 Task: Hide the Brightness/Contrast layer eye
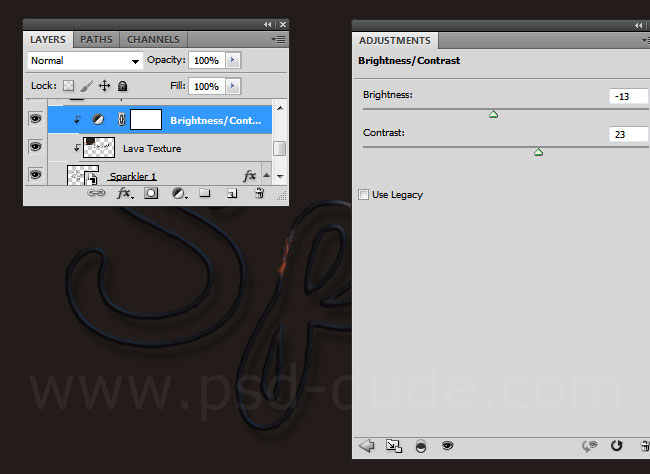click(x=36, y=119)
